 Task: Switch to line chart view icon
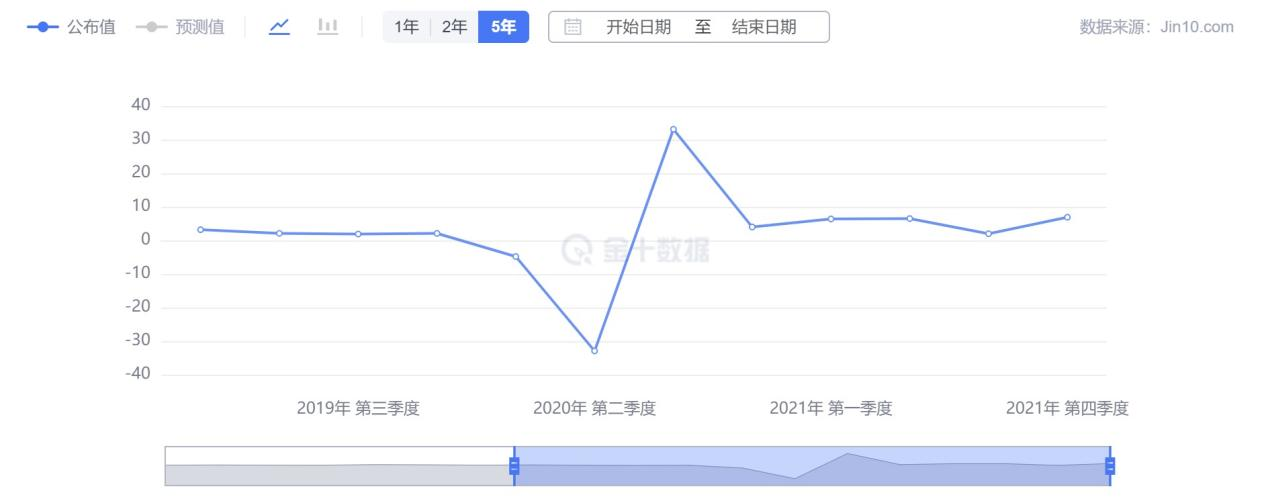click(280, 27)
